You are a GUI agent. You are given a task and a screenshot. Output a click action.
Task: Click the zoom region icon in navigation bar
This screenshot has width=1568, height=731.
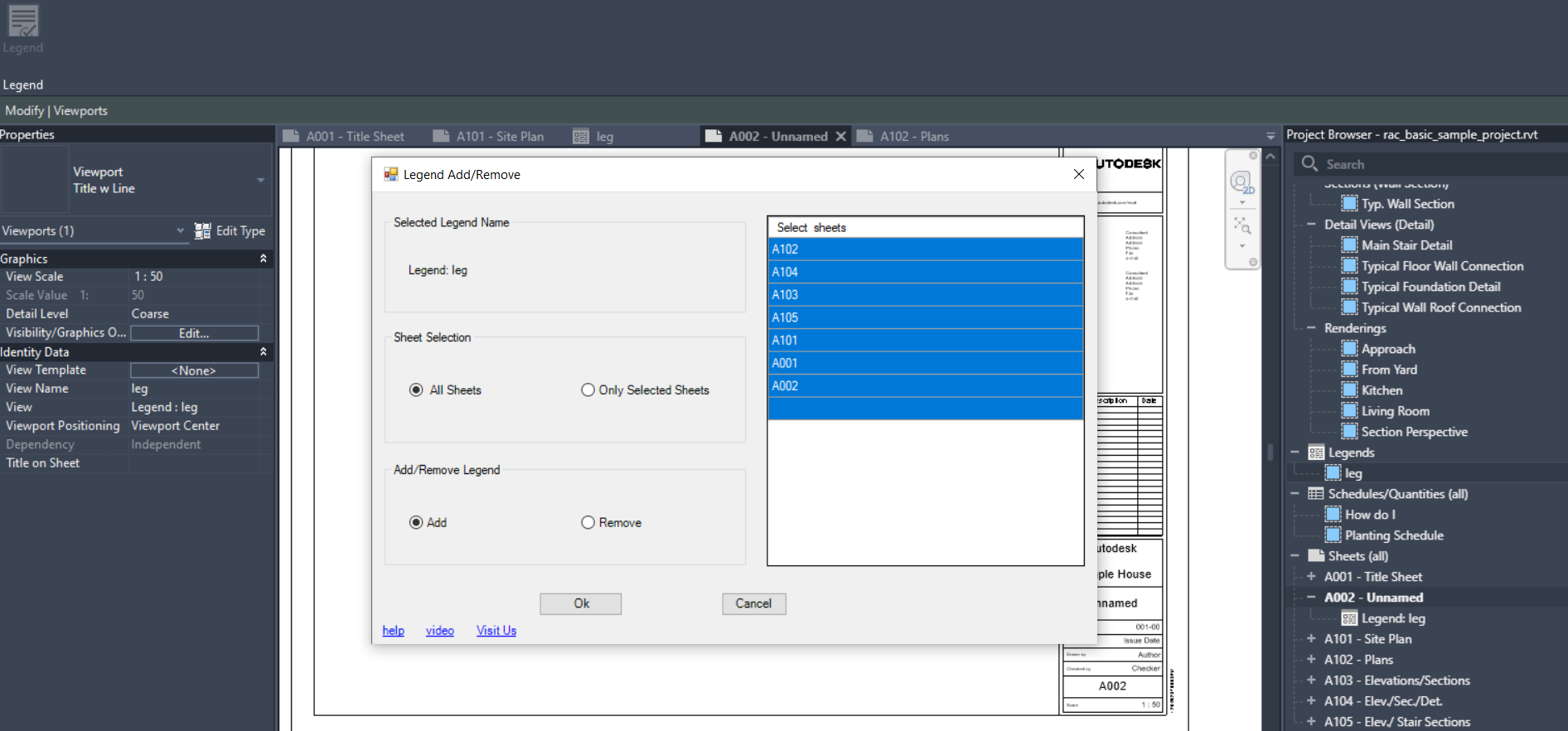click(x=1241, y=225)
